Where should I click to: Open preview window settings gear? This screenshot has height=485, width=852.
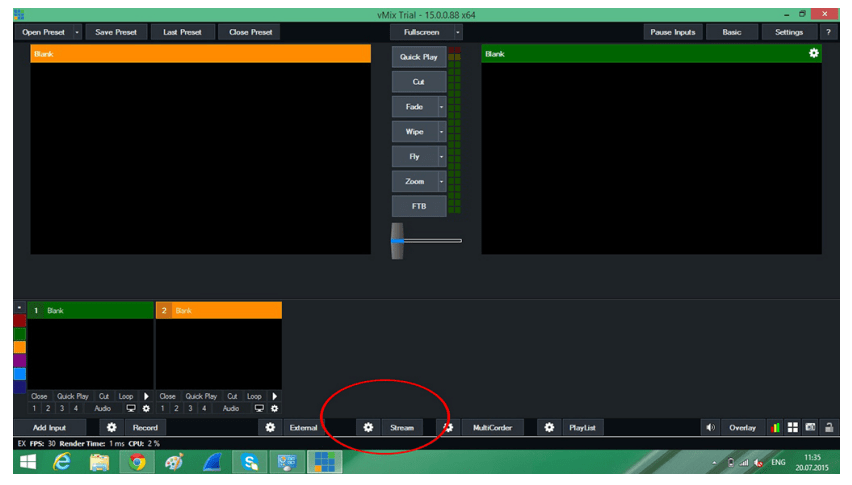click(x=813, y=53)
